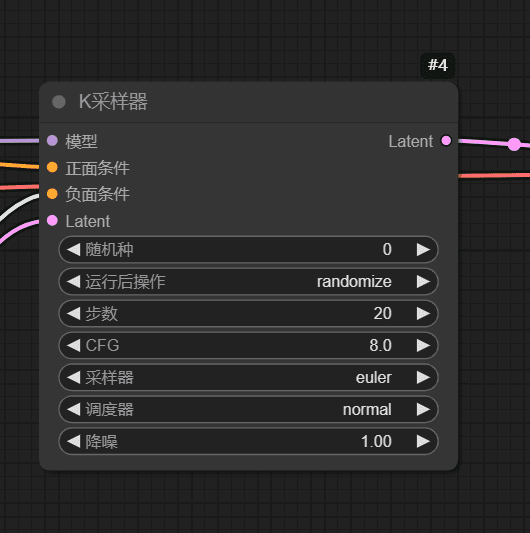Image resolution: width=530 pixels, height=533 pixels.
Task: Click the reroute dot on Latent output link
Action: [x=514, y=144]
